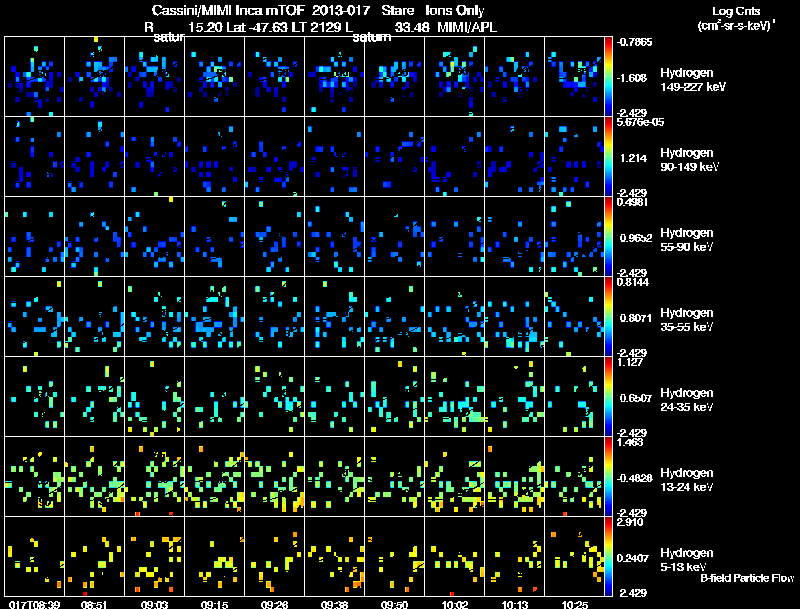Screen dimensions: 800x609
Task: Click the color bar beside Hydrogen 149-227 keV
Action: tap(608, 77)
